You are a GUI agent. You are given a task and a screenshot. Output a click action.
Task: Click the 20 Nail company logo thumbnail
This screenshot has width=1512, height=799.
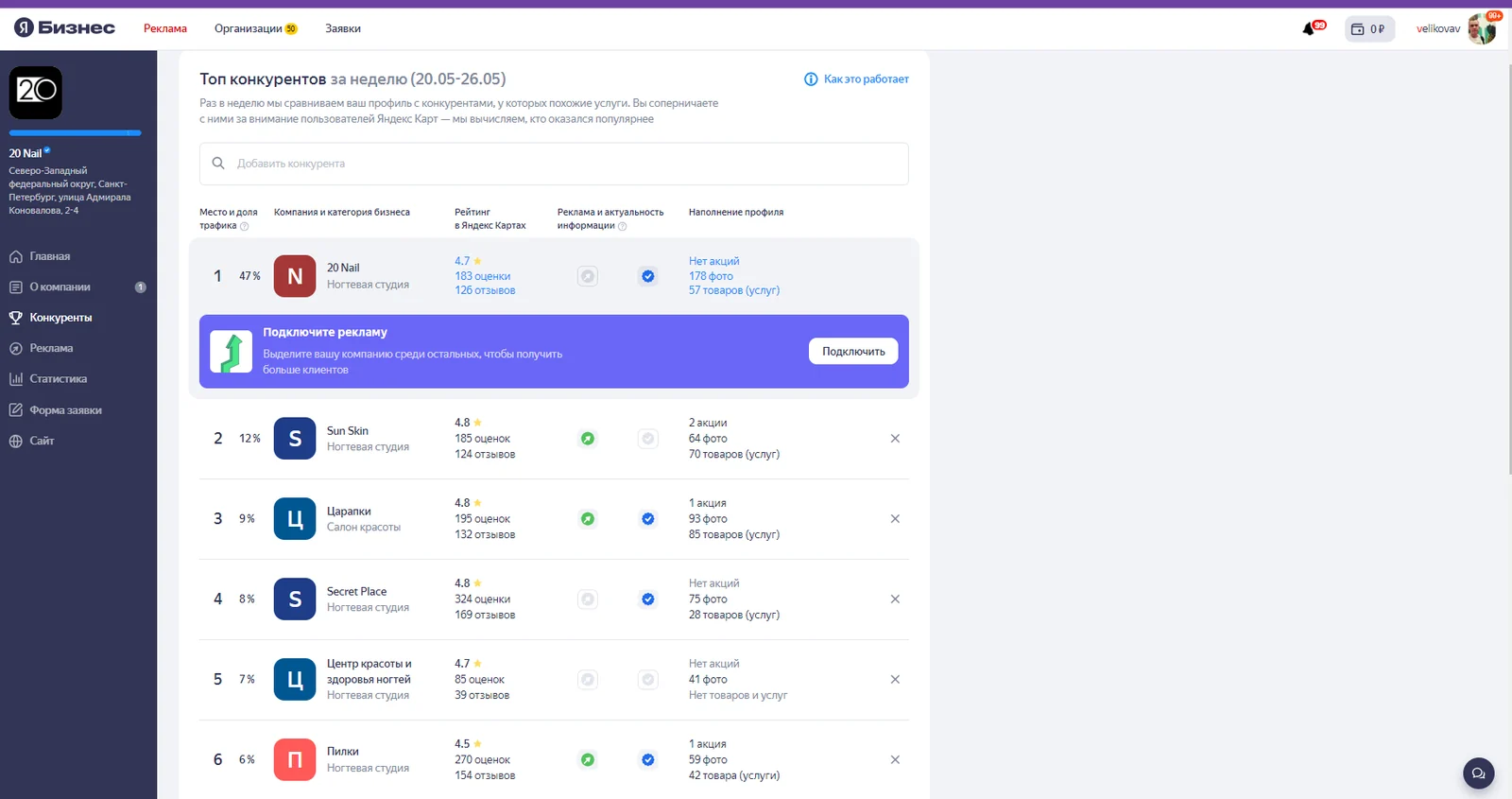[36, 93]
